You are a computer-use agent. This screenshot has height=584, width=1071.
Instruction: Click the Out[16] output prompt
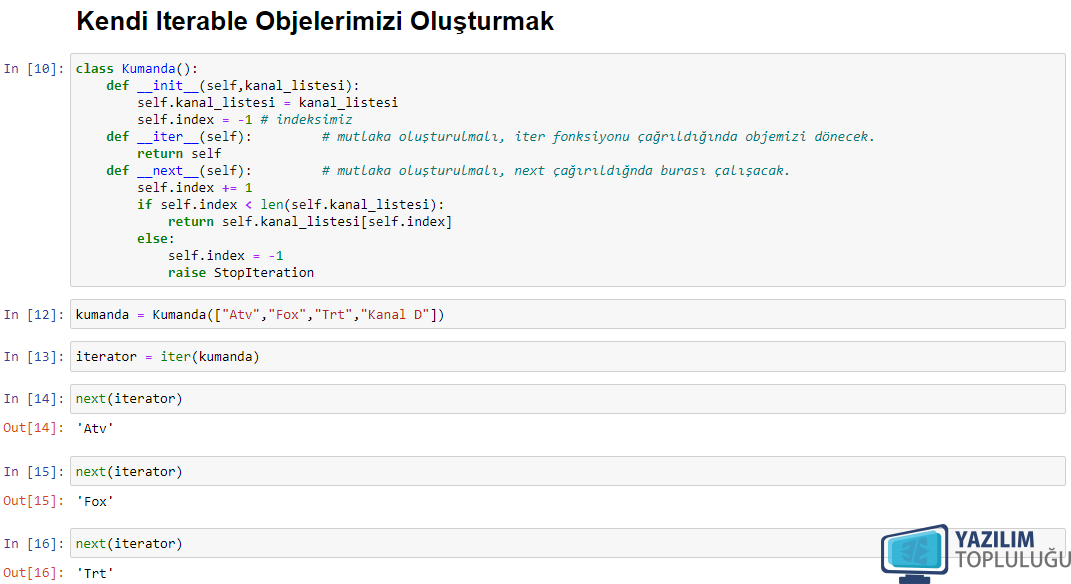pos(33,573)
